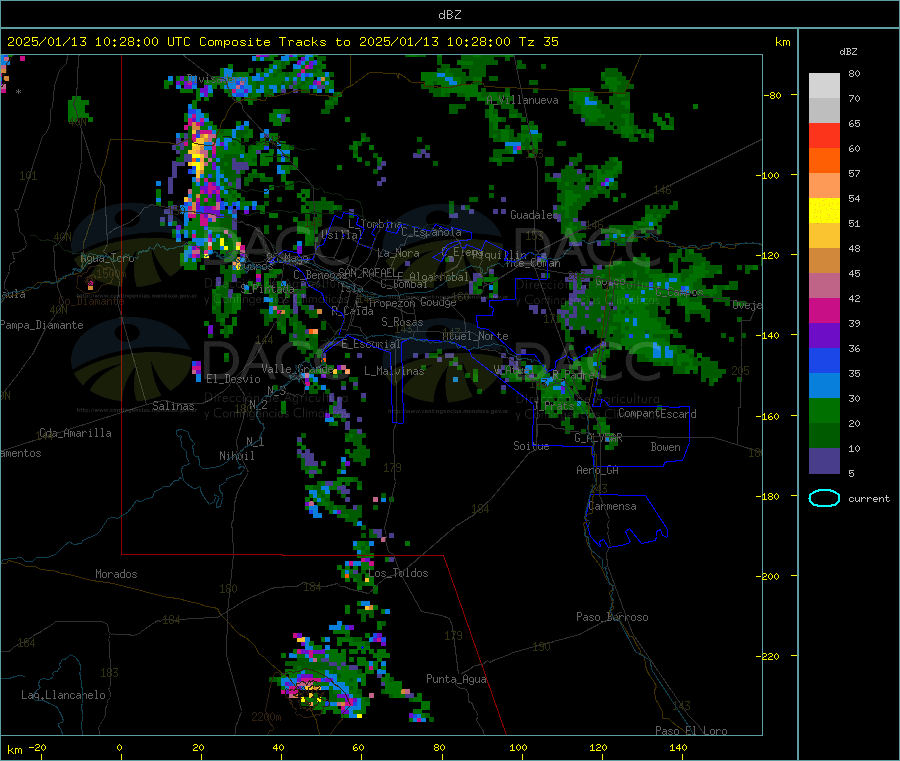900x761 pixels.
Task: Click the dark green 10-20 dBZ legend swatch
Action: click(824, 436)
